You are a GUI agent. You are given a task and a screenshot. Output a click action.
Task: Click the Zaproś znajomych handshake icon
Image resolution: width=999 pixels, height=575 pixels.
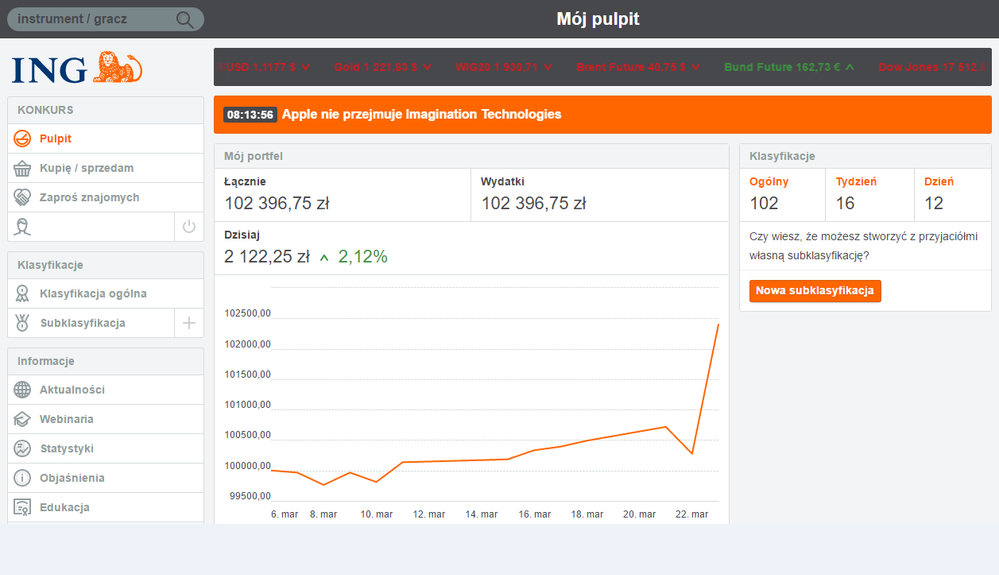(22, 198)
